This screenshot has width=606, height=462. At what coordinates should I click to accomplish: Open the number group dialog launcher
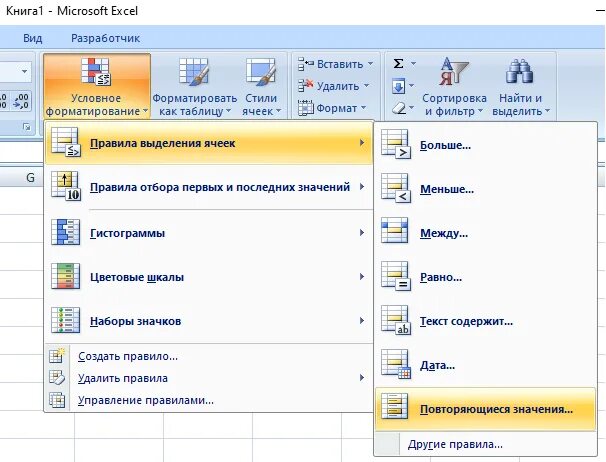click(x=26, y=127)
